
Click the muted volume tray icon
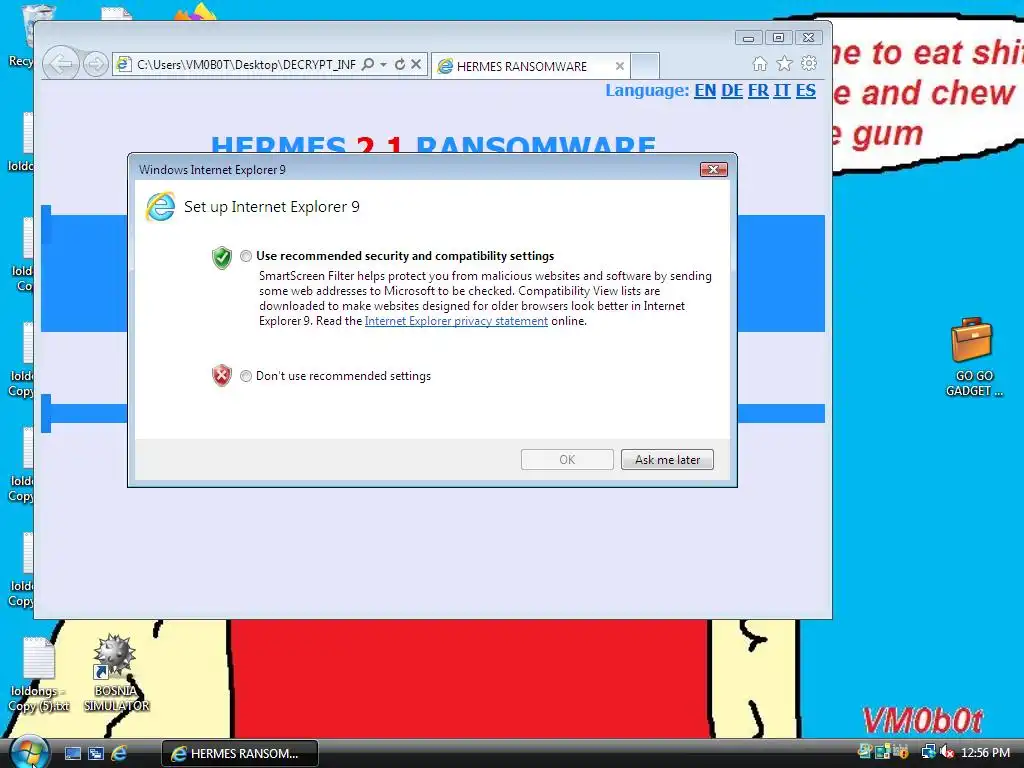coord(946,752)
